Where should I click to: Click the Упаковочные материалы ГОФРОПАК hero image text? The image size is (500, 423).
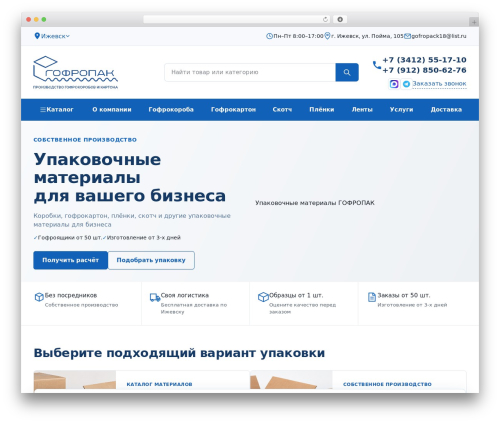pyautogui.click(x=315, y=203)
